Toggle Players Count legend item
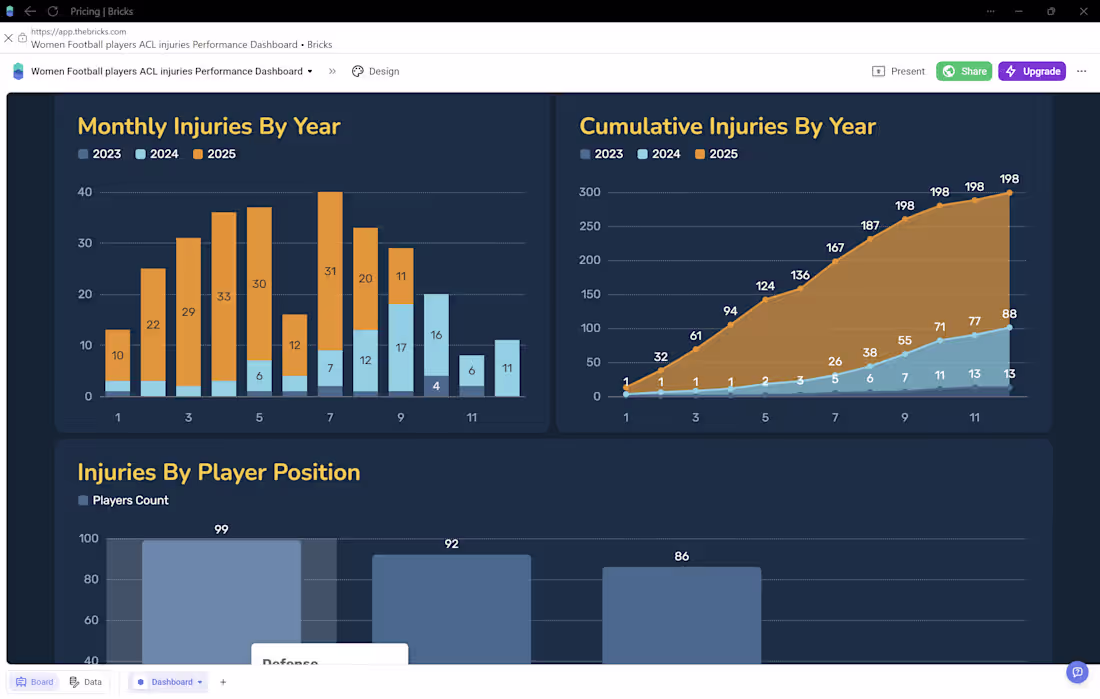1100x699 pixels. coord(123,500)
